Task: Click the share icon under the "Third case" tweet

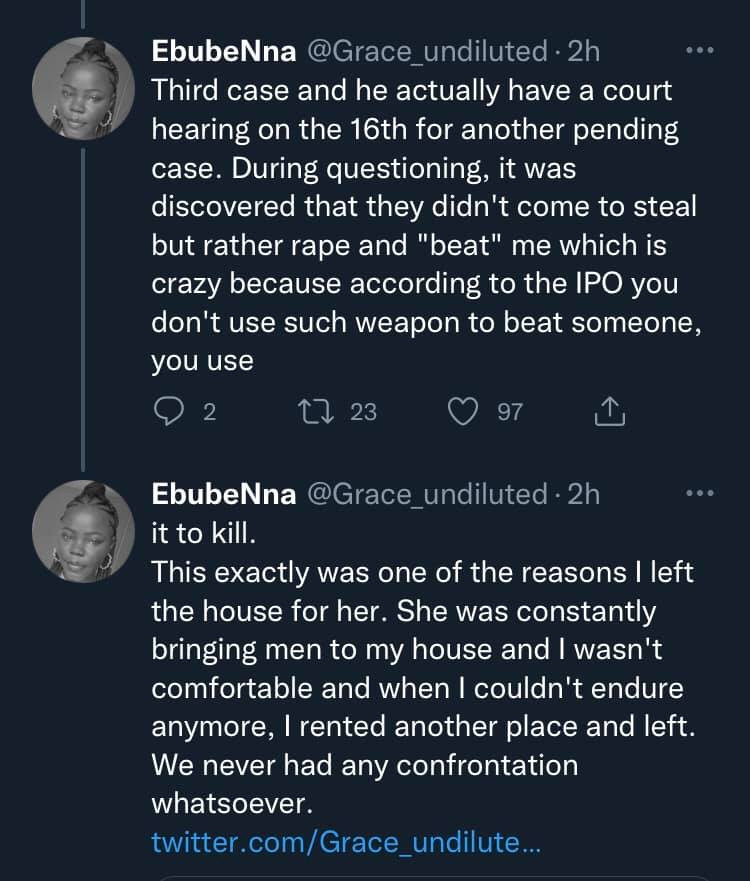Action: [609, 412]
